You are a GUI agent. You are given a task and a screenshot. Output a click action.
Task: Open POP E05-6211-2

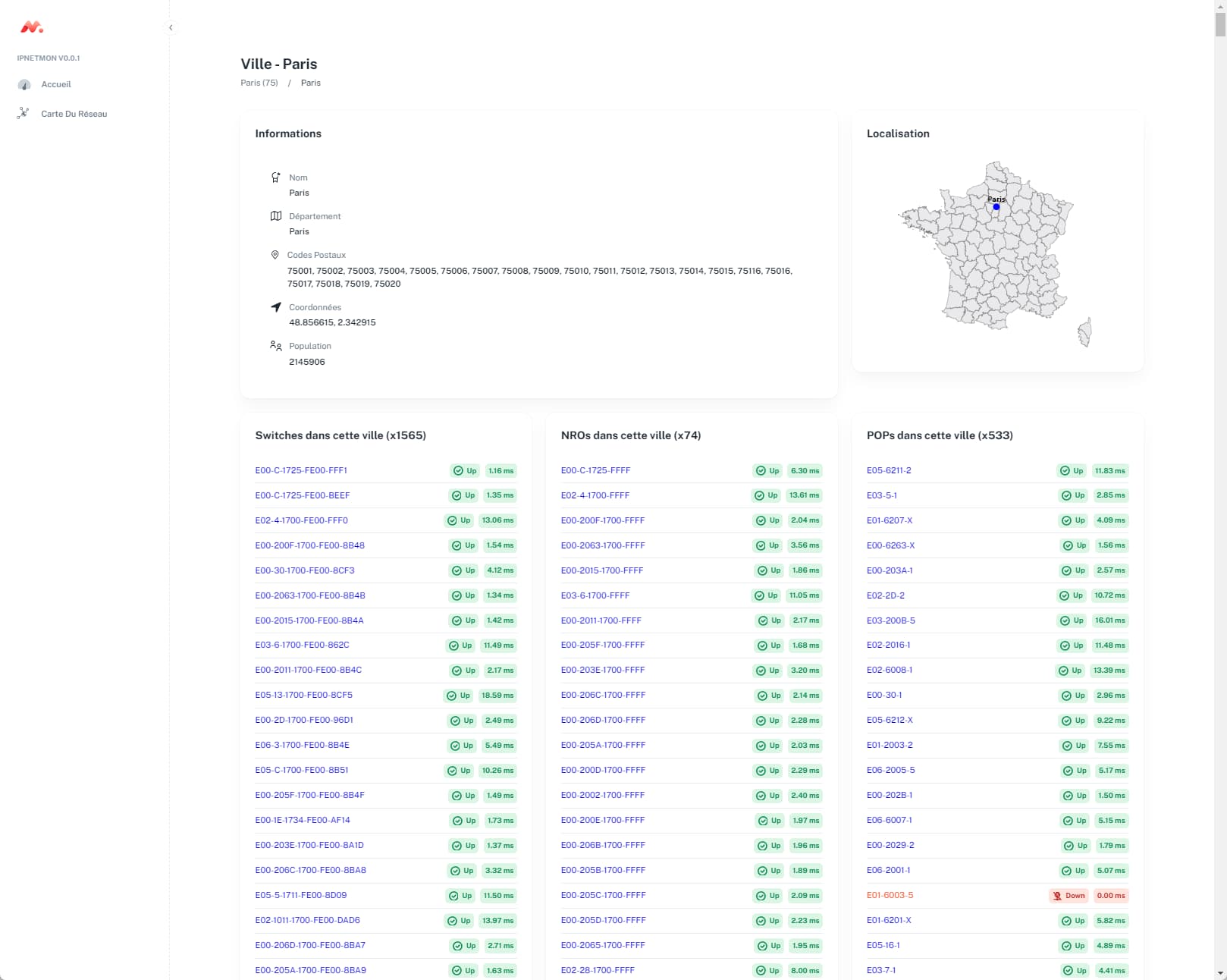pyautogui.click(x=889, y=470)
